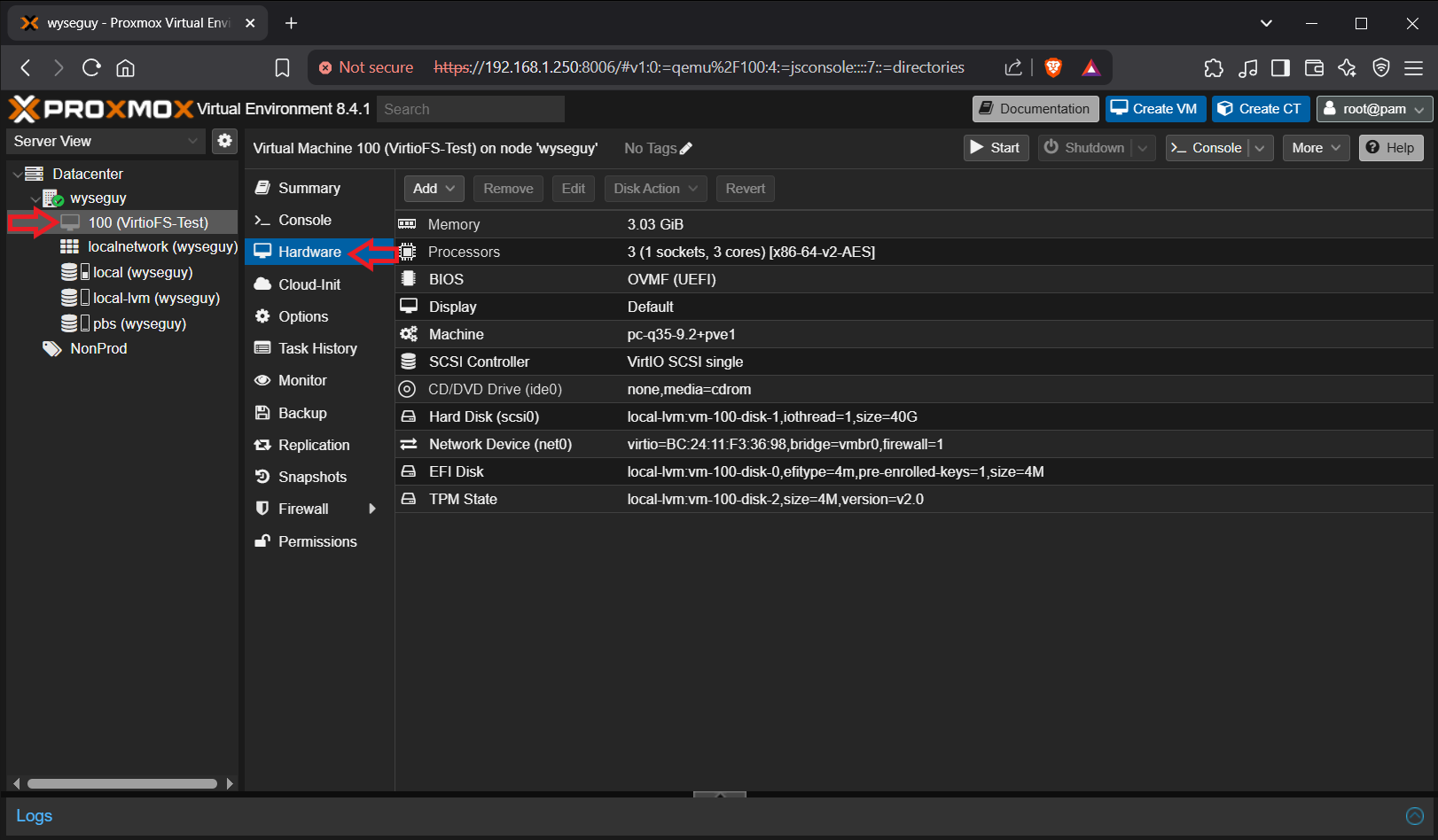Open the browser tab search chevron

[1266, 23]
